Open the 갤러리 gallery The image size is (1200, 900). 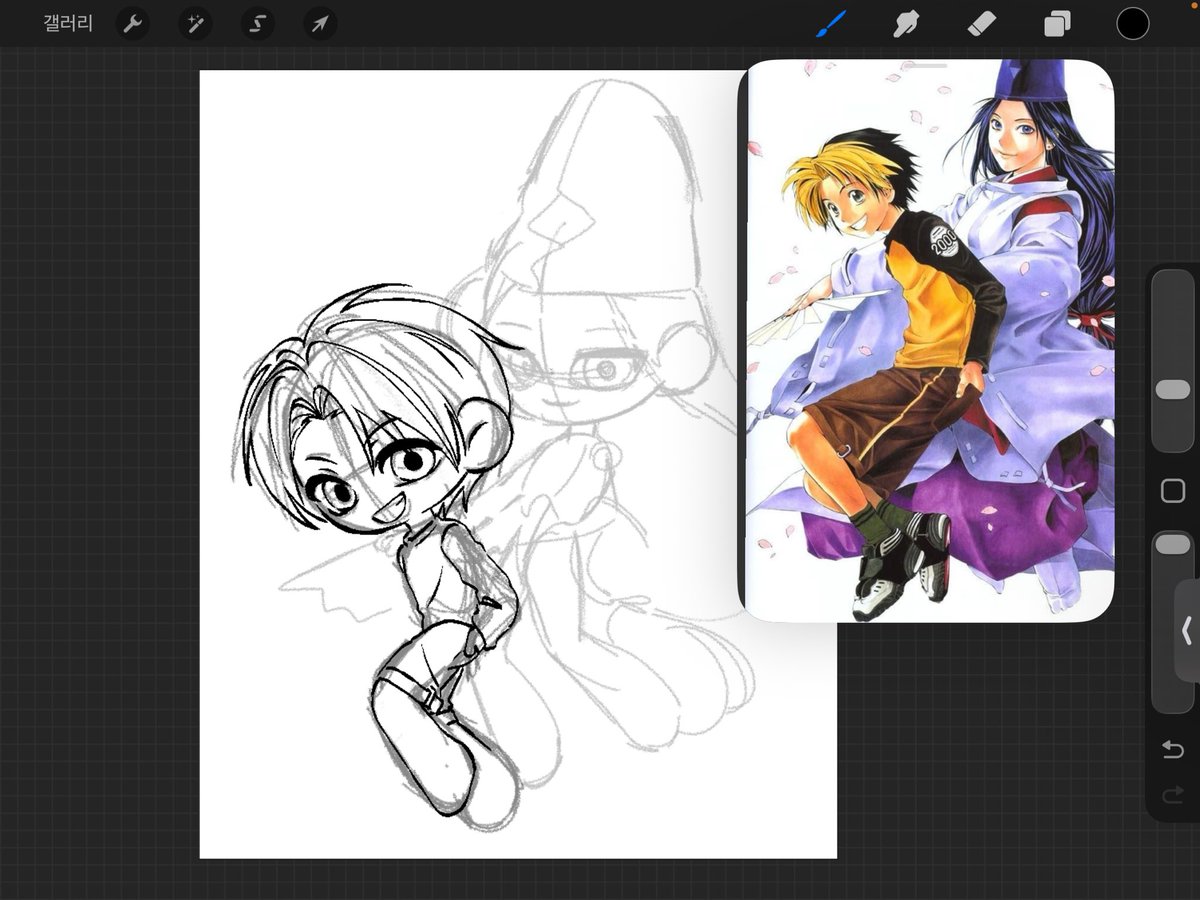pos(68,23)
